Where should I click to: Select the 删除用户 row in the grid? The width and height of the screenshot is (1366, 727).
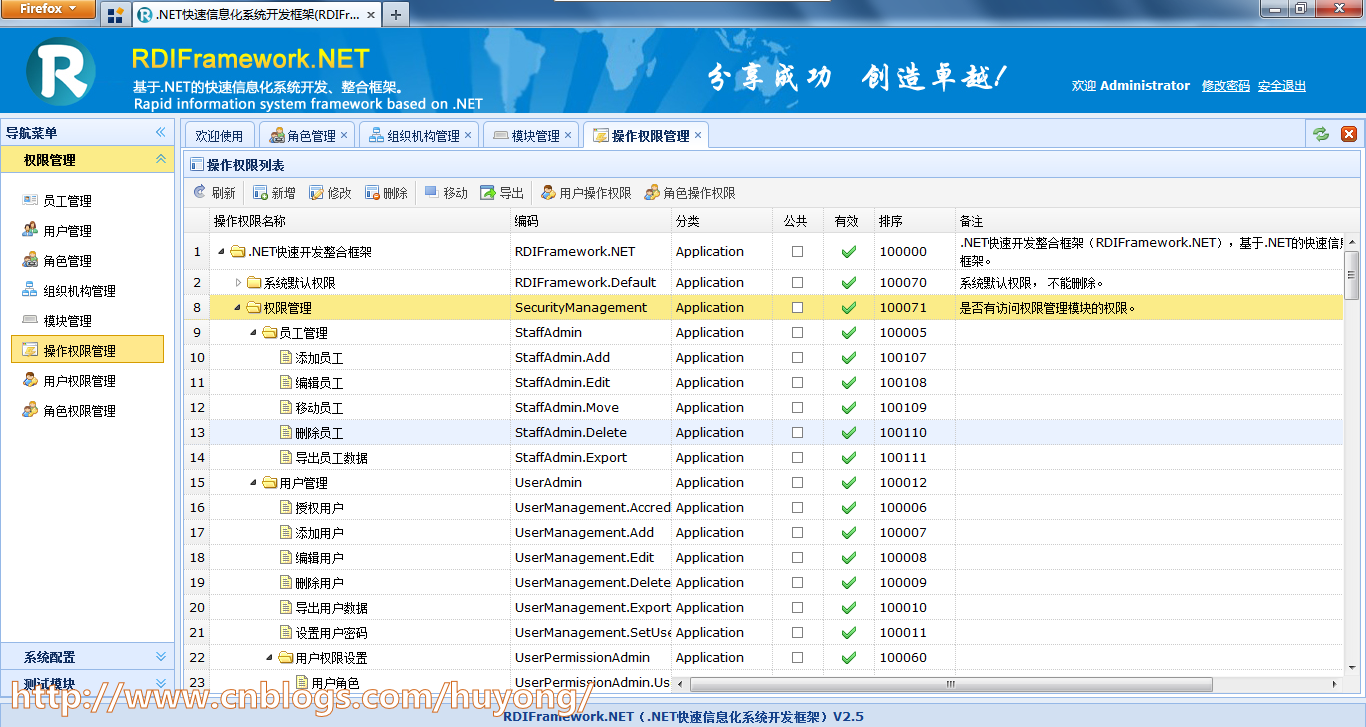pos(763,583)
